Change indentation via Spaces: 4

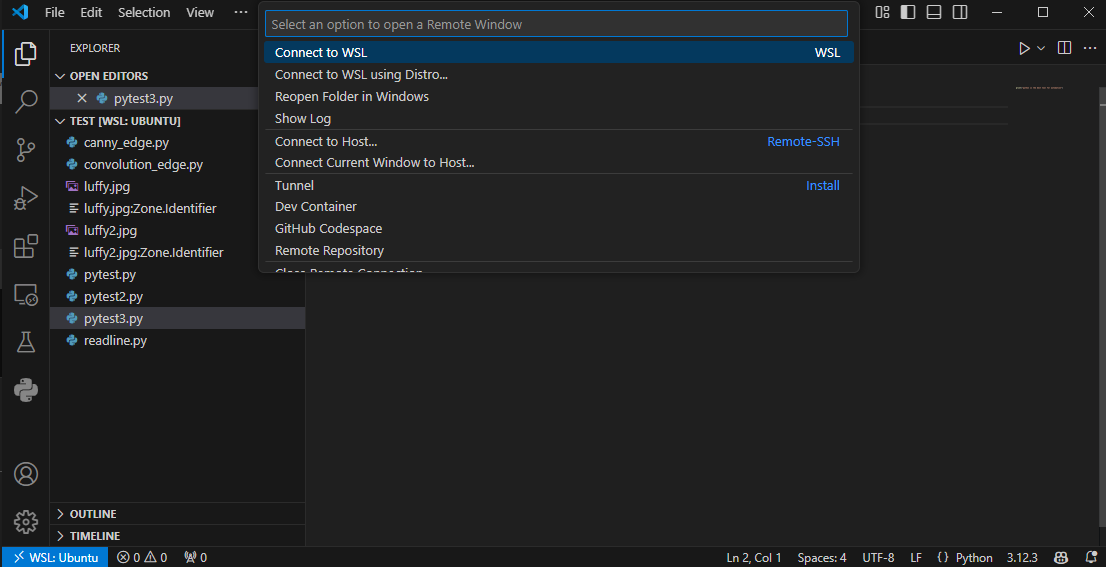(x=822, y=557)
